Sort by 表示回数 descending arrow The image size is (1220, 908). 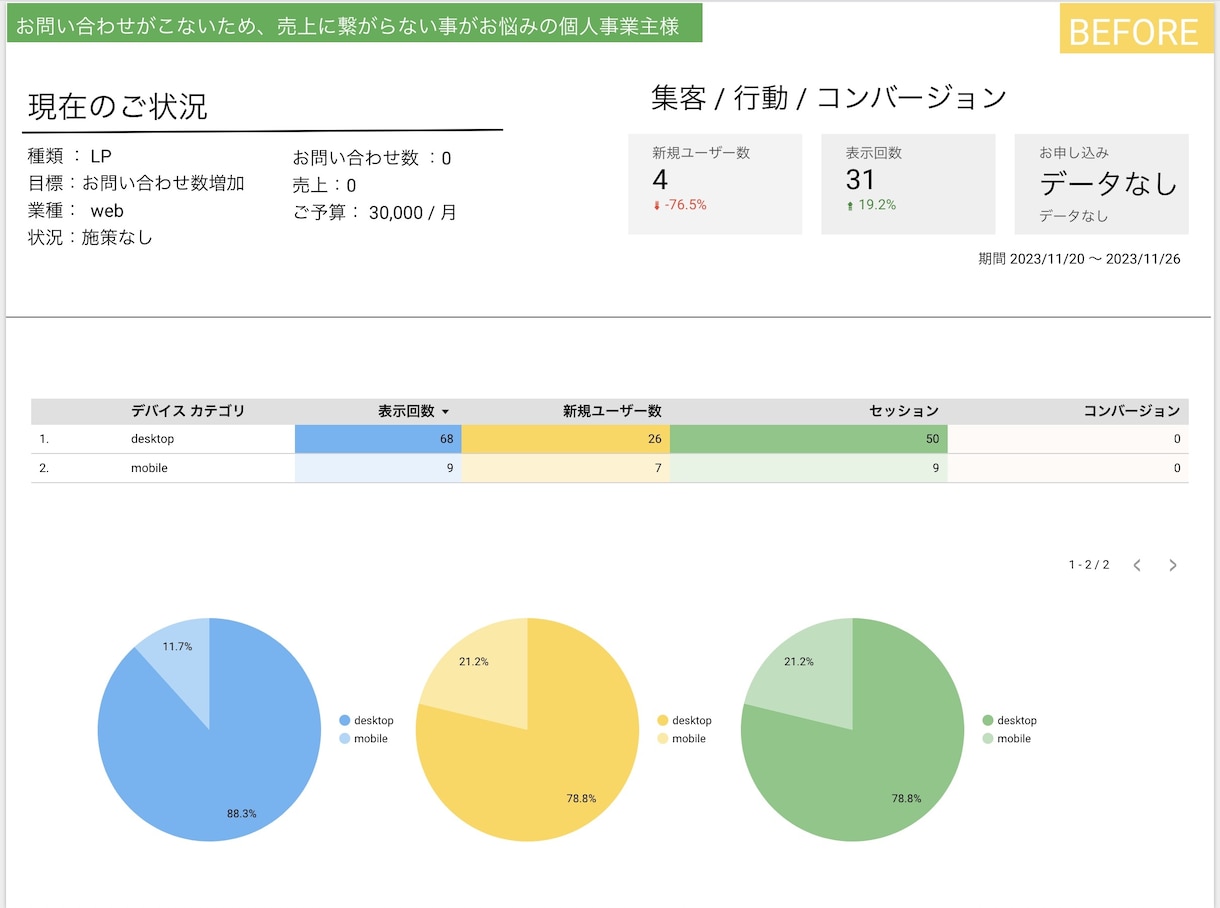point(445,412)
